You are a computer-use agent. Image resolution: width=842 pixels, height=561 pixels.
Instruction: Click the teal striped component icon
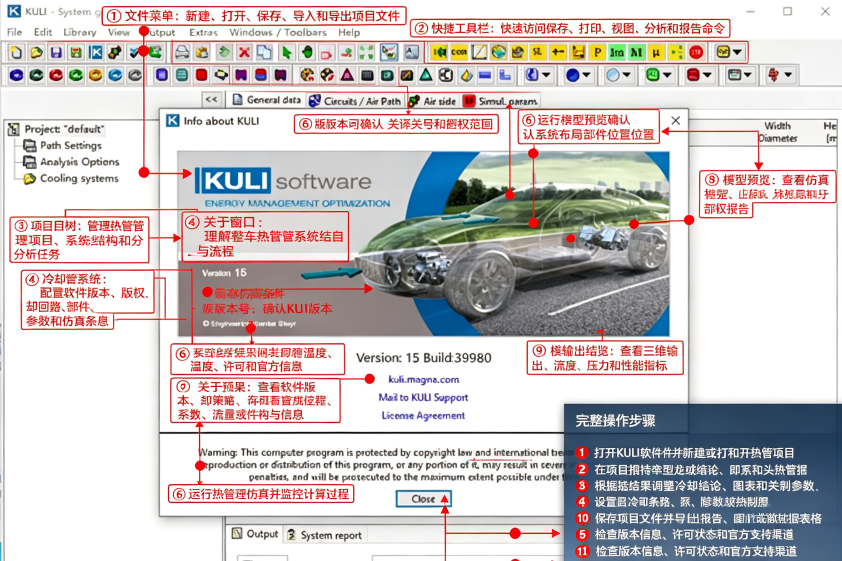click(x=182, y=75)
